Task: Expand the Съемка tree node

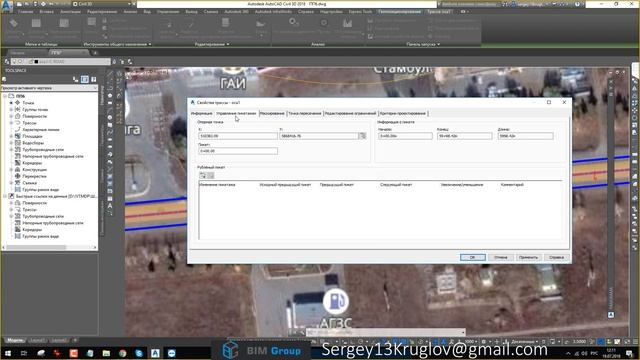Action: click(x=11, y=183)
